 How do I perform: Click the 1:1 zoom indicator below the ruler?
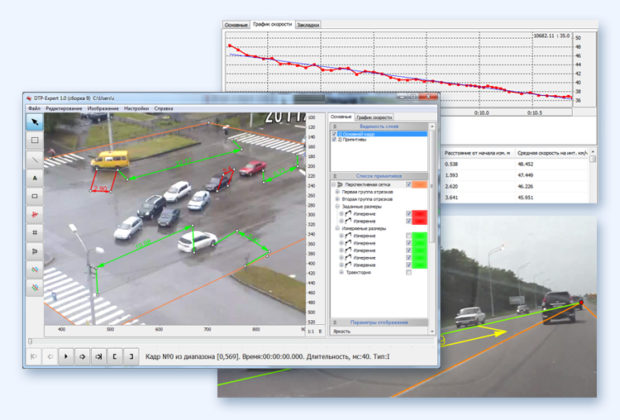click(311, 331)
